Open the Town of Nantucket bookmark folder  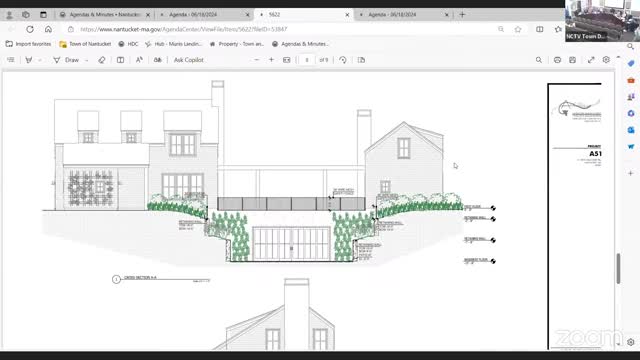(85, 44)
